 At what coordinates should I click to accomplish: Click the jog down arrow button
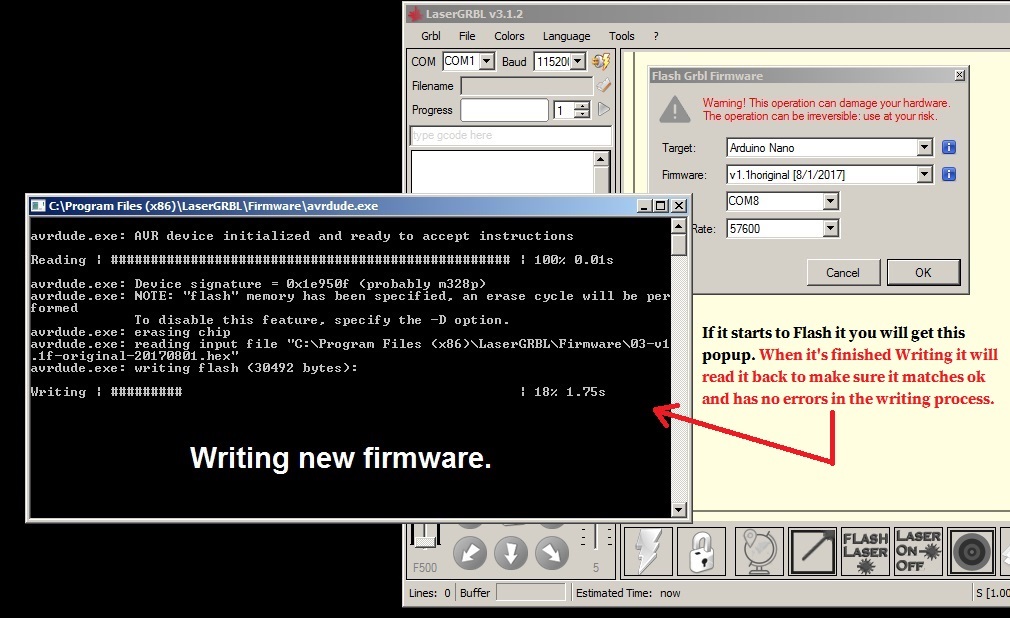(x=511, y=553)
